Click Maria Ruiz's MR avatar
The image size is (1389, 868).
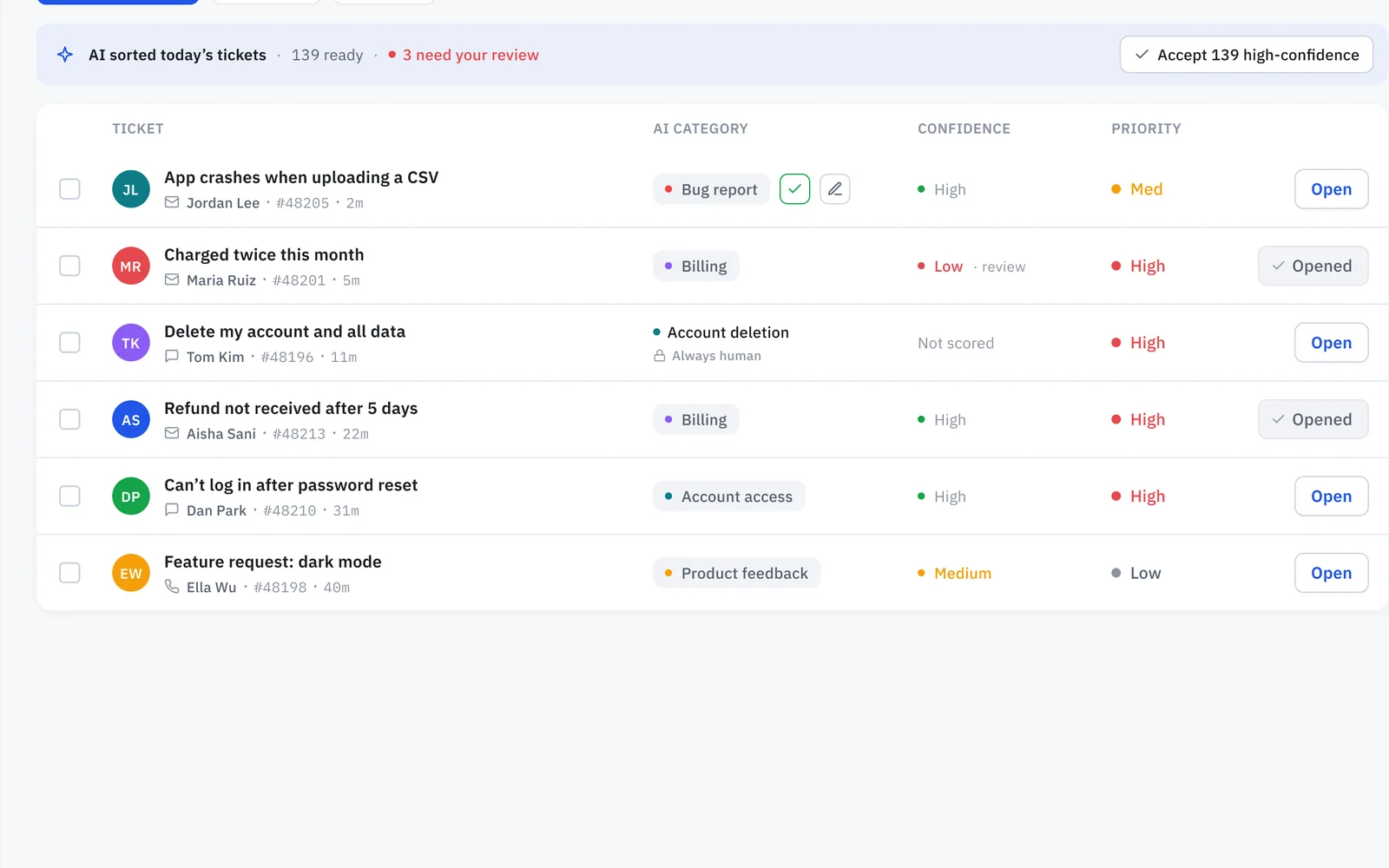pos(131,266)
